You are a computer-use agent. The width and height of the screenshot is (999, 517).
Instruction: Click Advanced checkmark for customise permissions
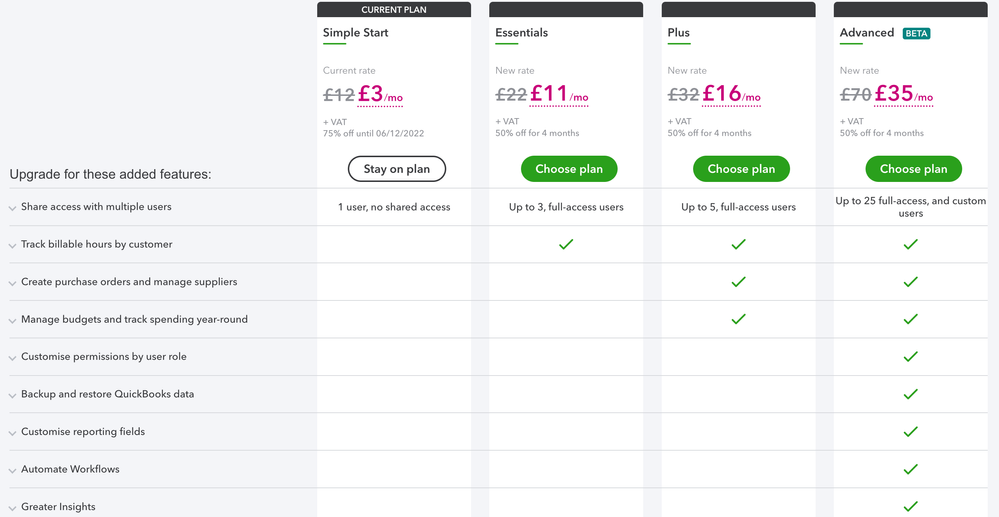pos(910,357)
